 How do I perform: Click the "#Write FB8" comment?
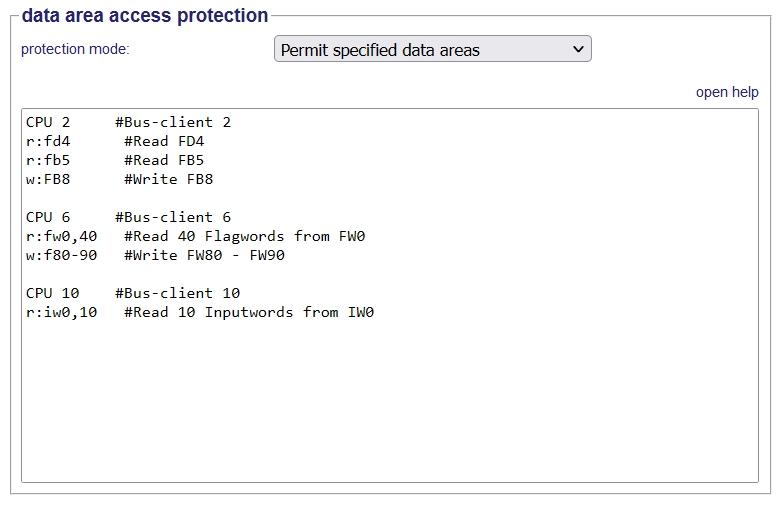click(x=169, y=180)
